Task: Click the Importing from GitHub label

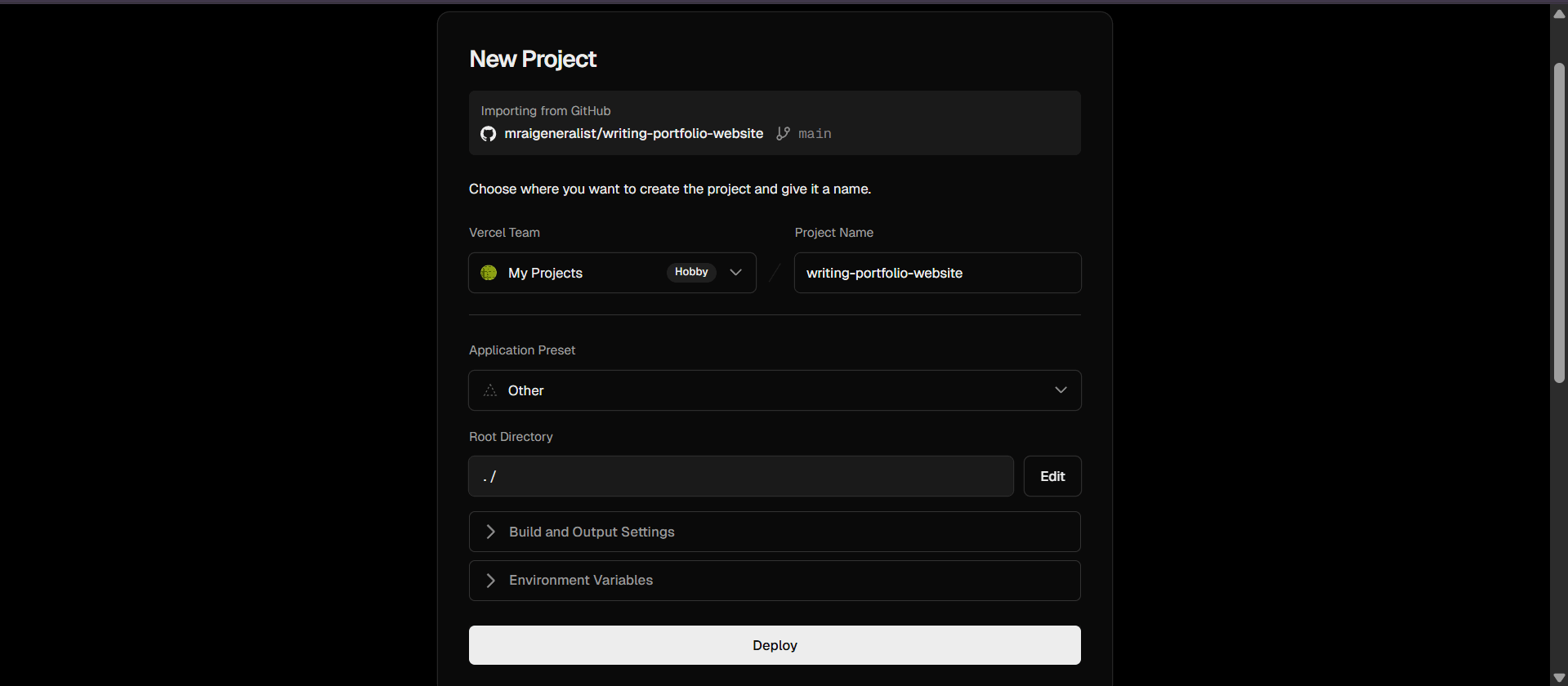Action: click(546, 111)
